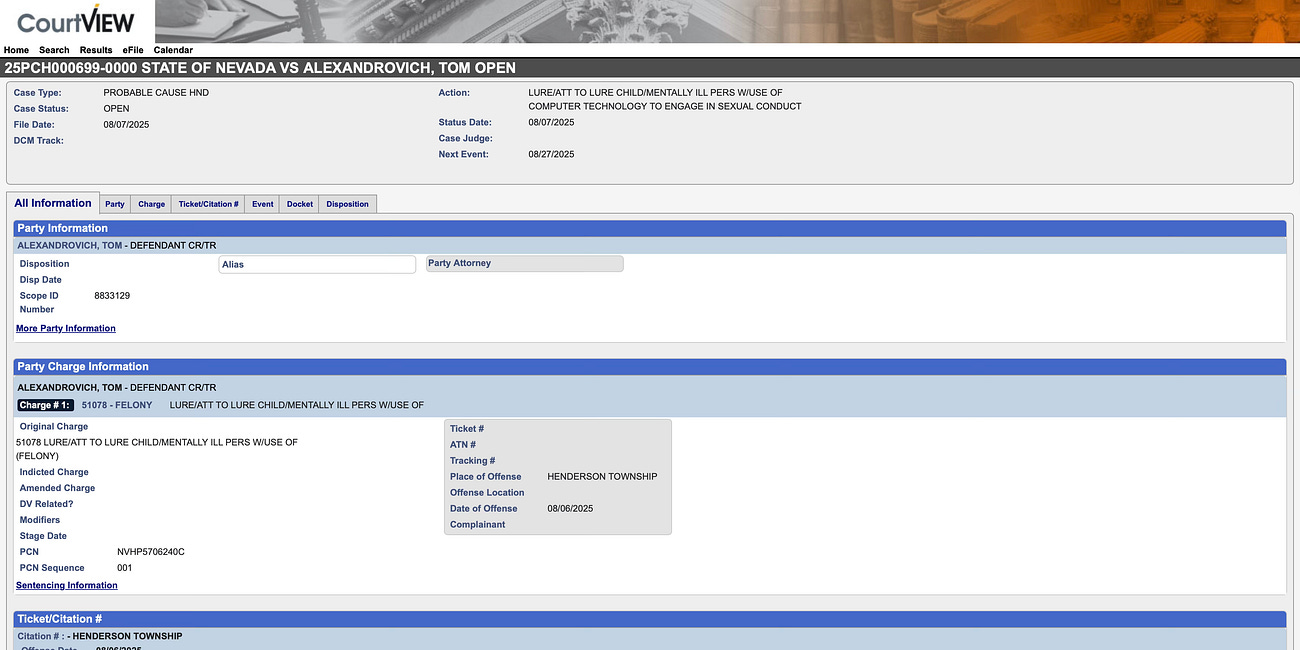The image size is (1300, 650).
Task: View the Results menu item
Action: (95, 49)
